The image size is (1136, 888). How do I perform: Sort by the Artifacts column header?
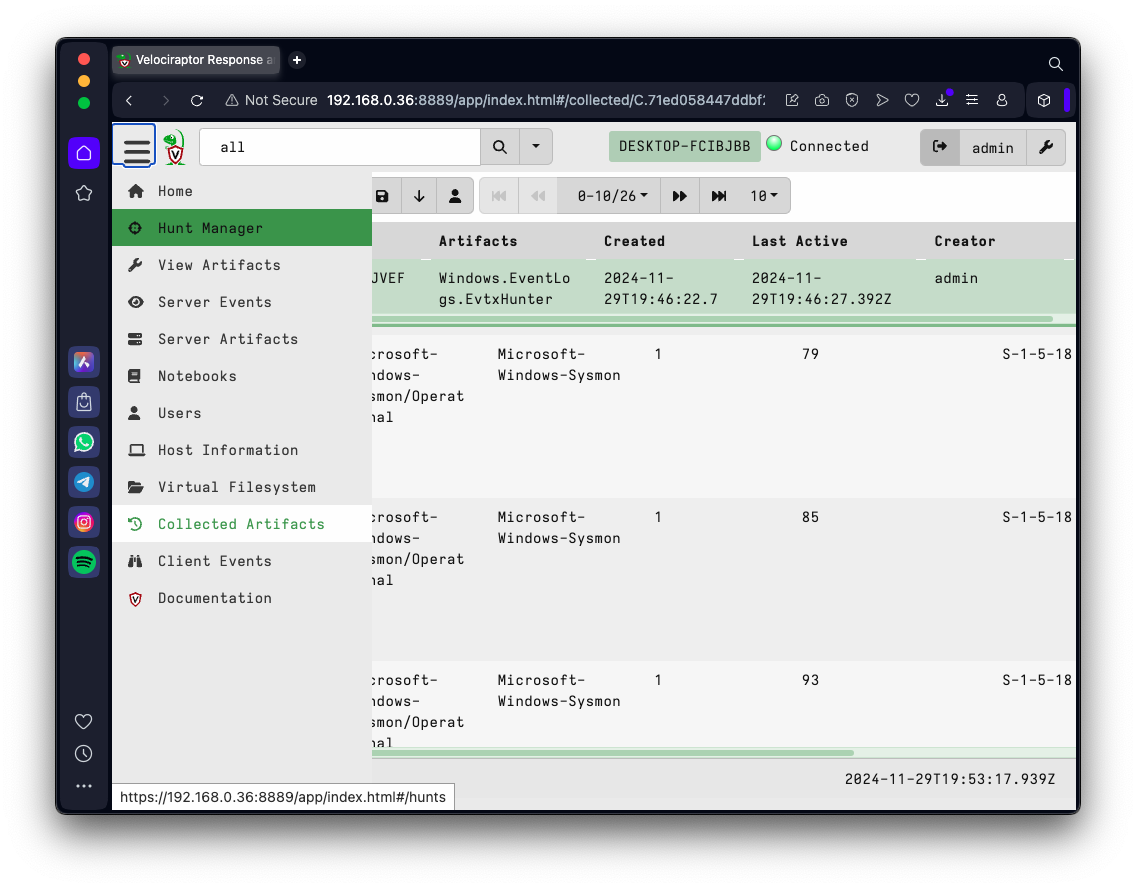tap(478, 241)
